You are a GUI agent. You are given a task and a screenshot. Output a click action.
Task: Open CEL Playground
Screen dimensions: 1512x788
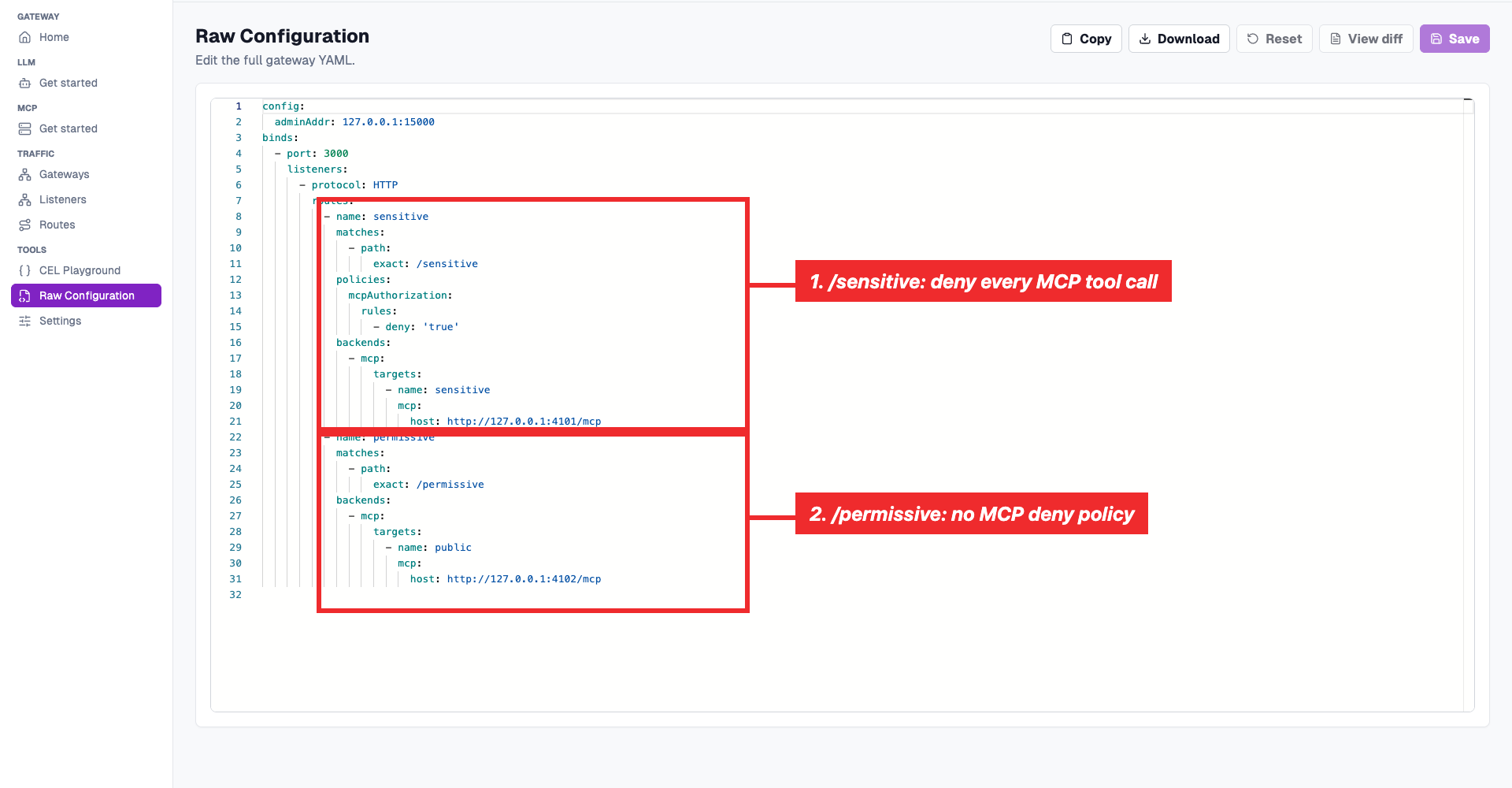86,270
